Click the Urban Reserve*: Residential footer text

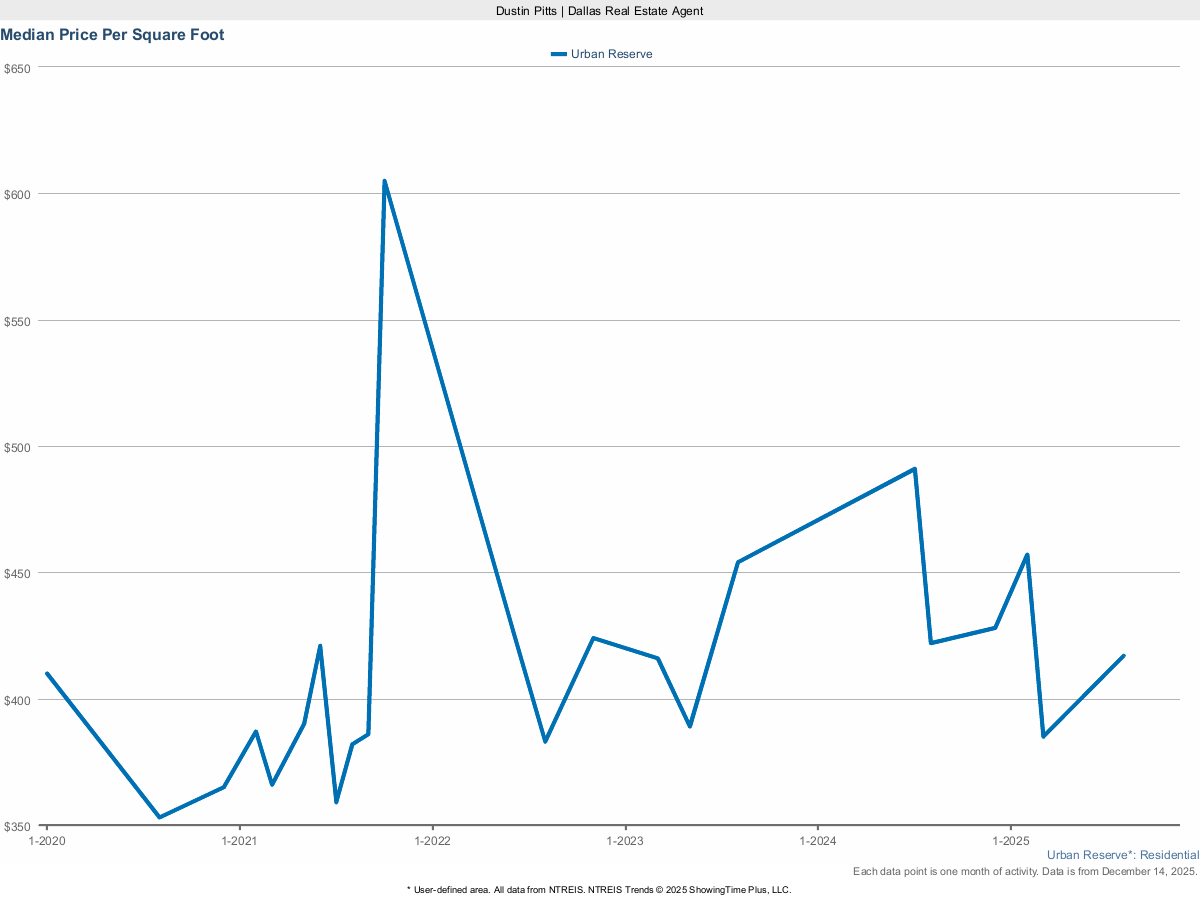tap(1122, 855)
